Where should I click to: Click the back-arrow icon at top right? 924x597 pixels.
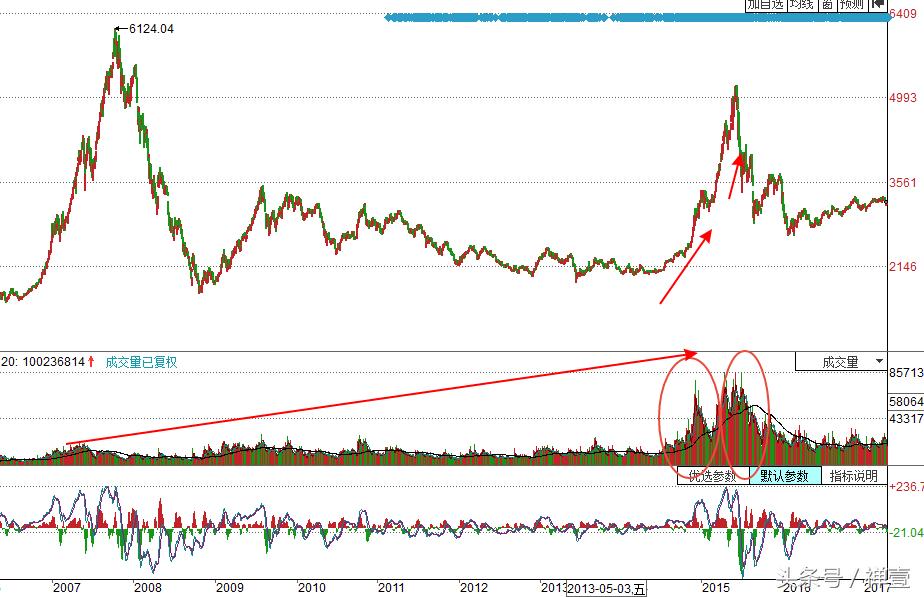coord(878,4)
